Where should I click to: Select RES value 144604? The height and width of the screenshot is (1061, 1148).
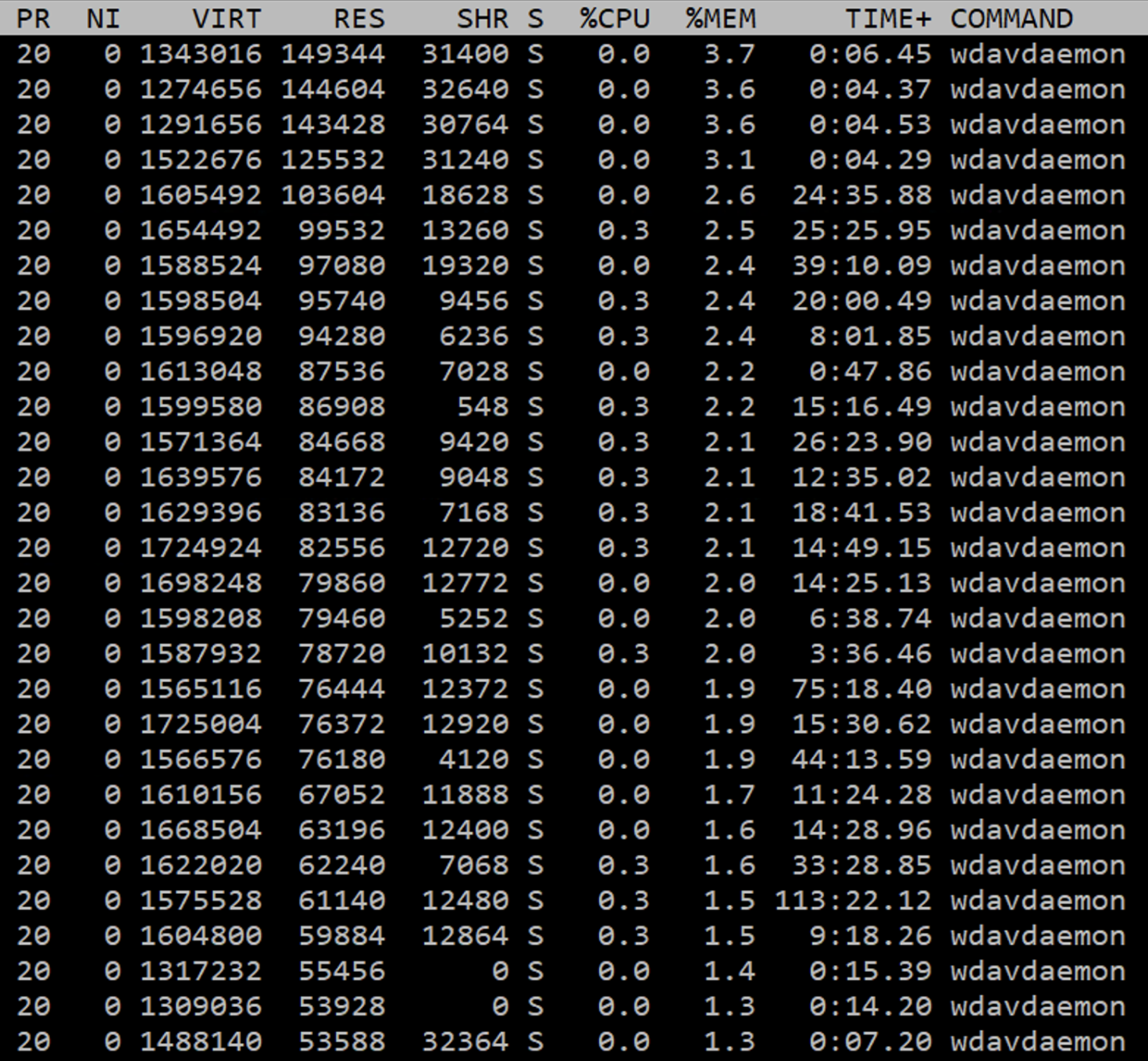[x=333, y=89]
